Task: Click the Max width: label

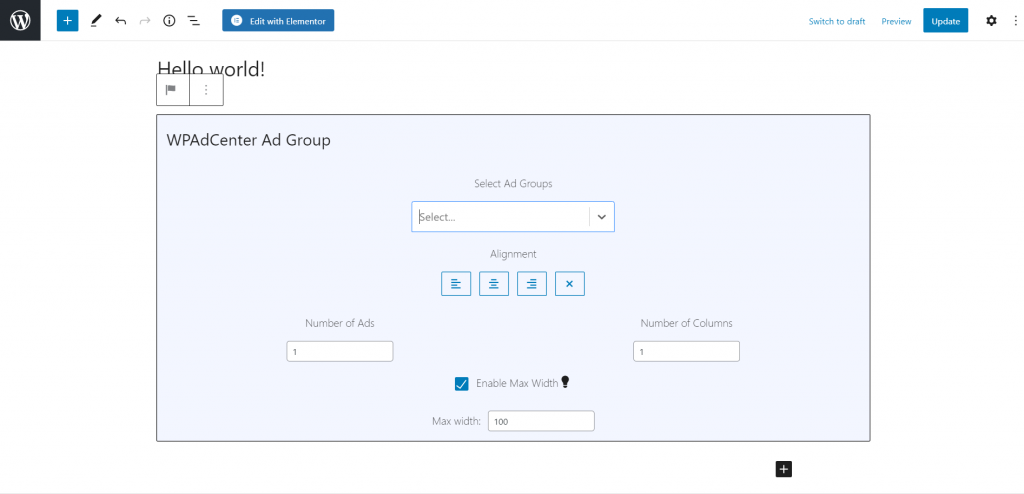Action: point(456,421)
